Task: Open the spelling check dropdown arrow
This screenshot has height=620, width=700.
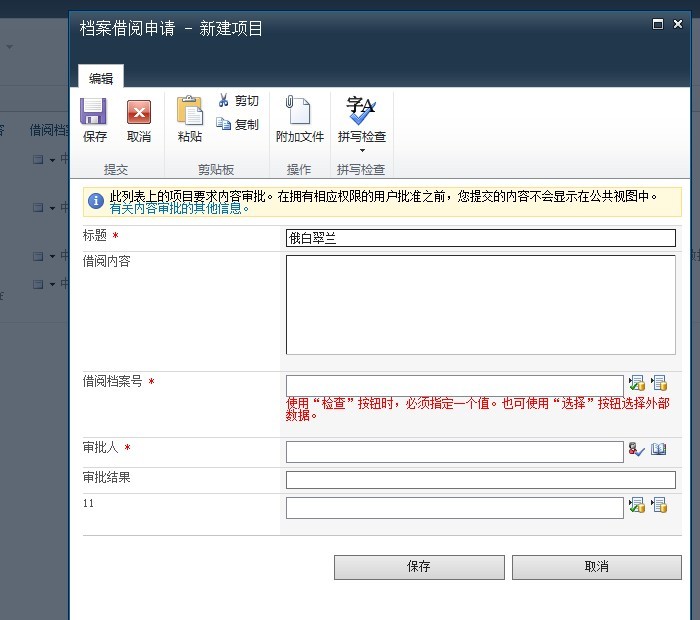Action: 362,150
